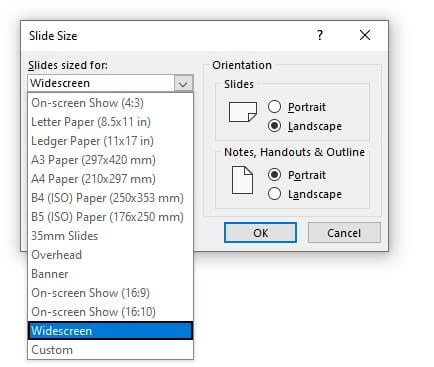The width and height of the screenshot is (434, 367).
Task: Pick the 35mm Slides option
Action: (x=110, y=236)
